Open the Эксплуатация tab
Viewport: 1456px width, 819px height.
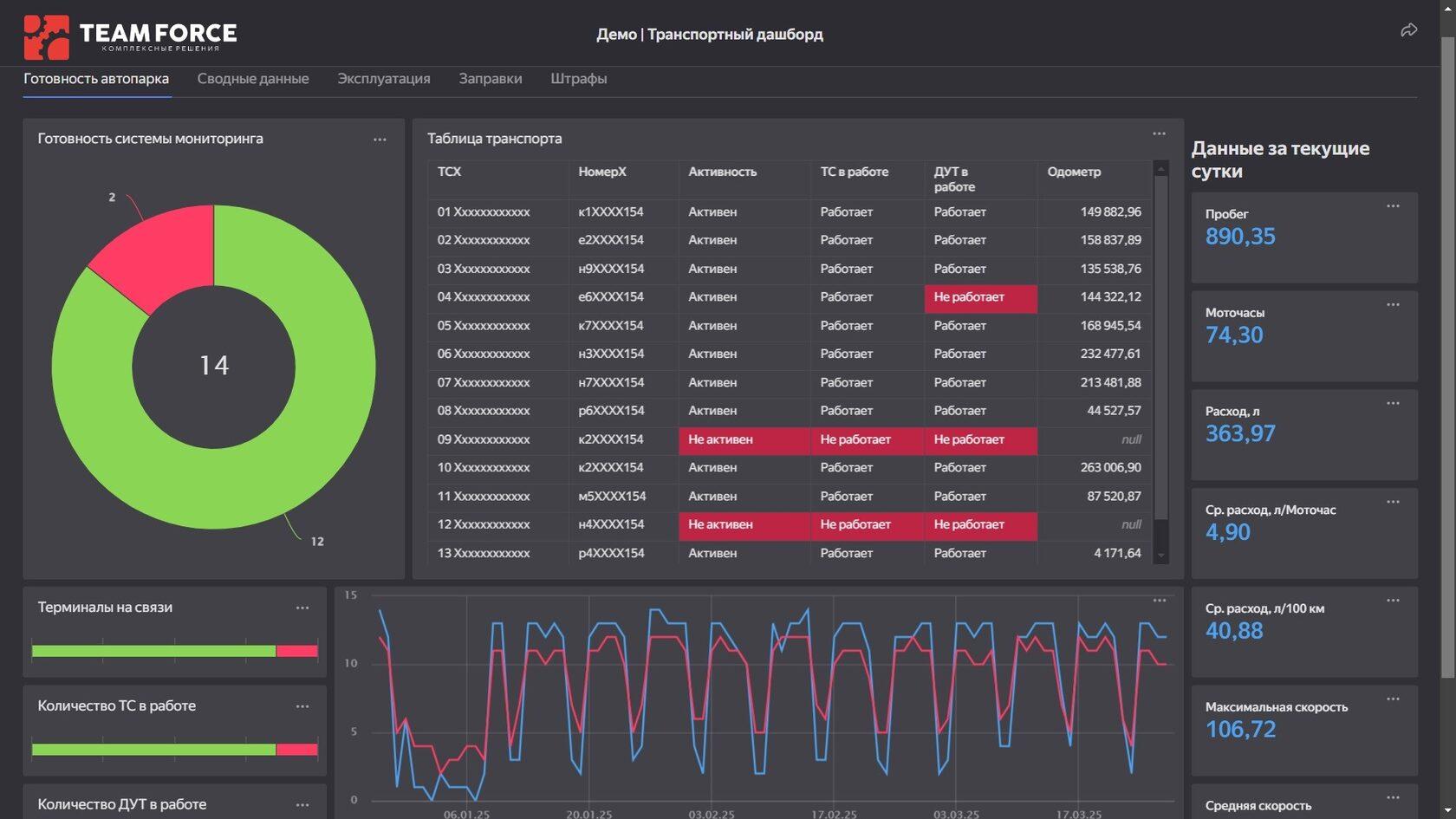384,79
